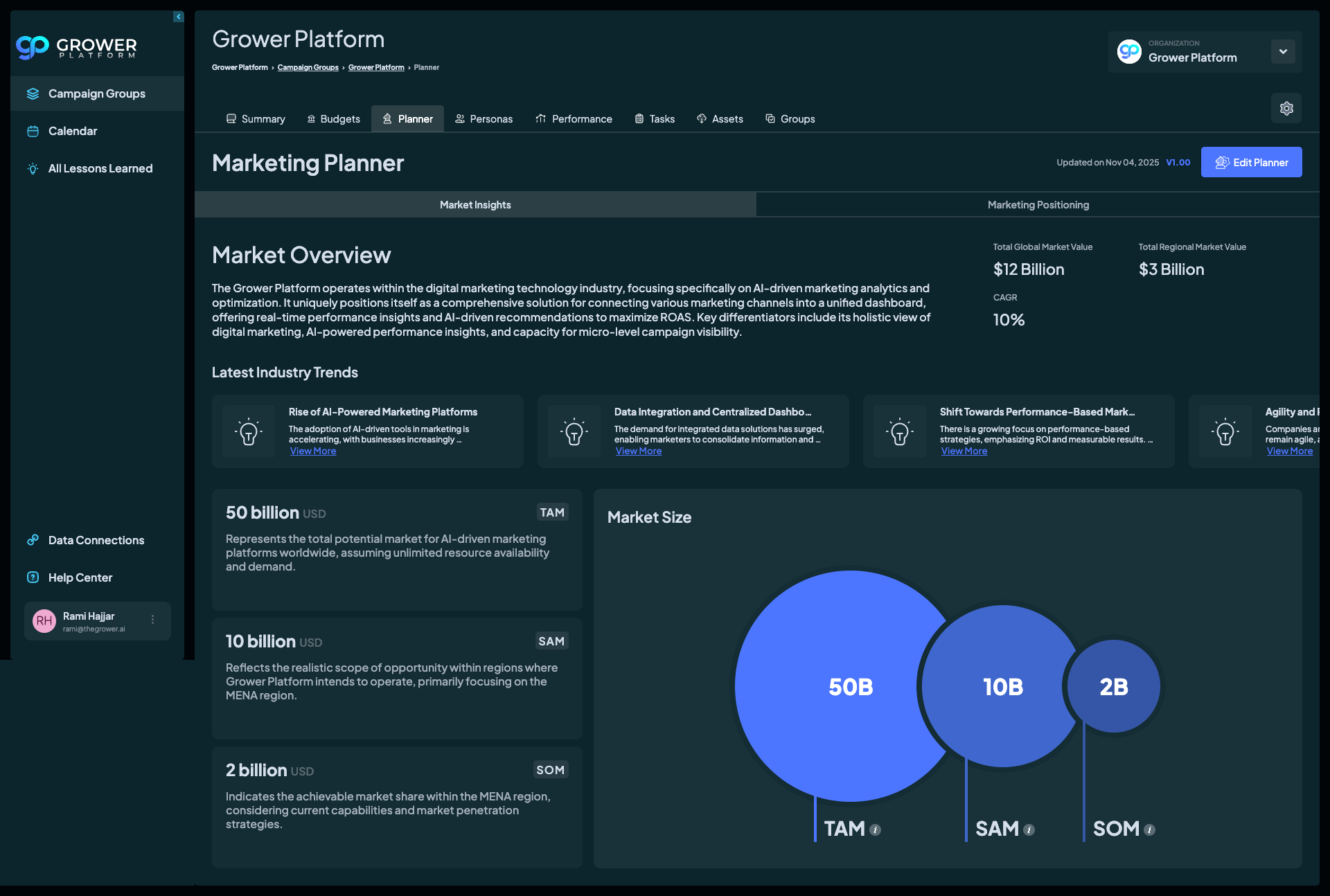View more on AI-Powered Marketing Platforms trend
The width and height of the screenshot is (1330, 896).
pos(313,451)
